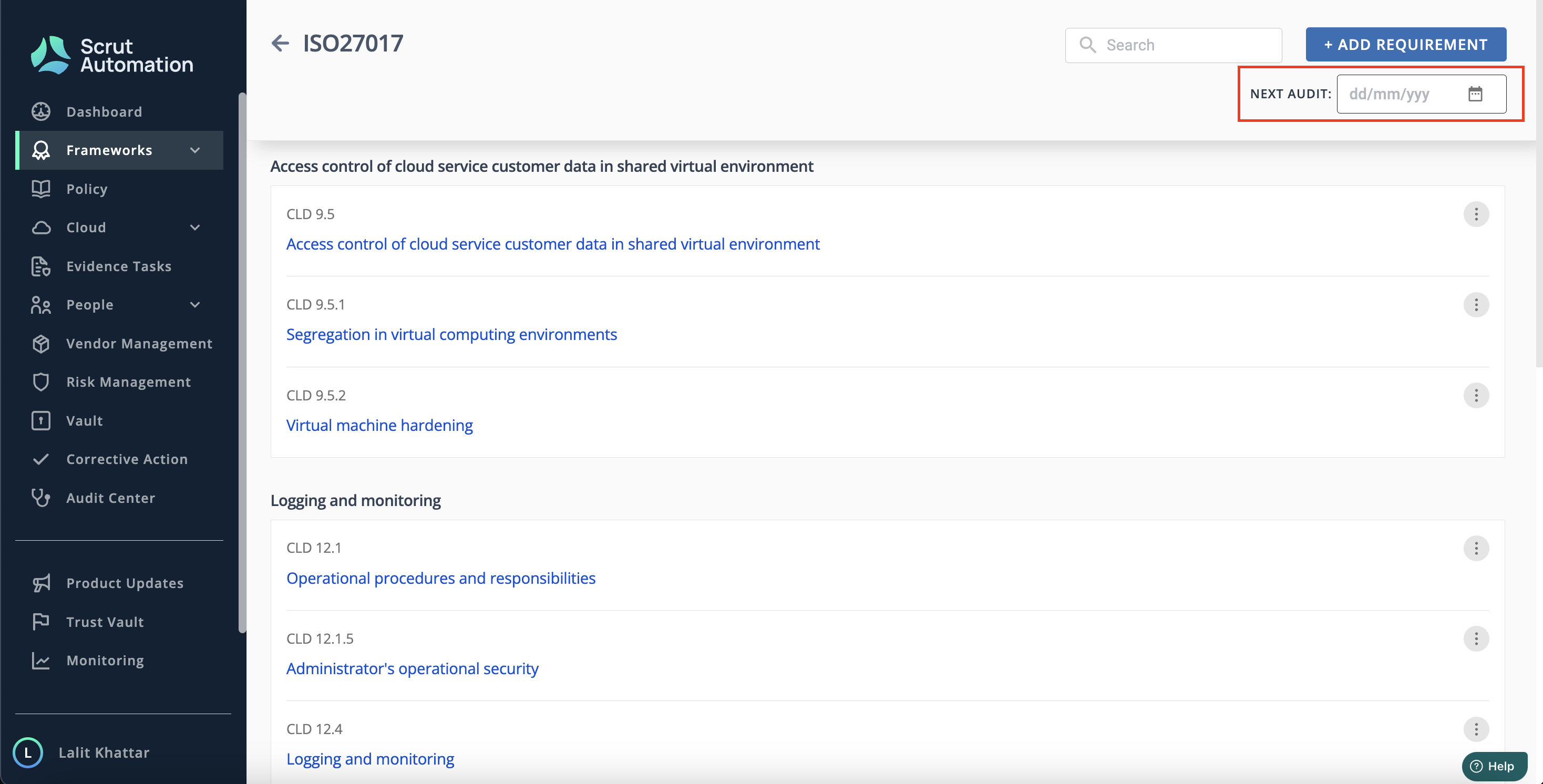Screen dimensions: 1543x784
Task: Open Monitoring chart icon
Action: pyautogui.click(x=41, y=661)
